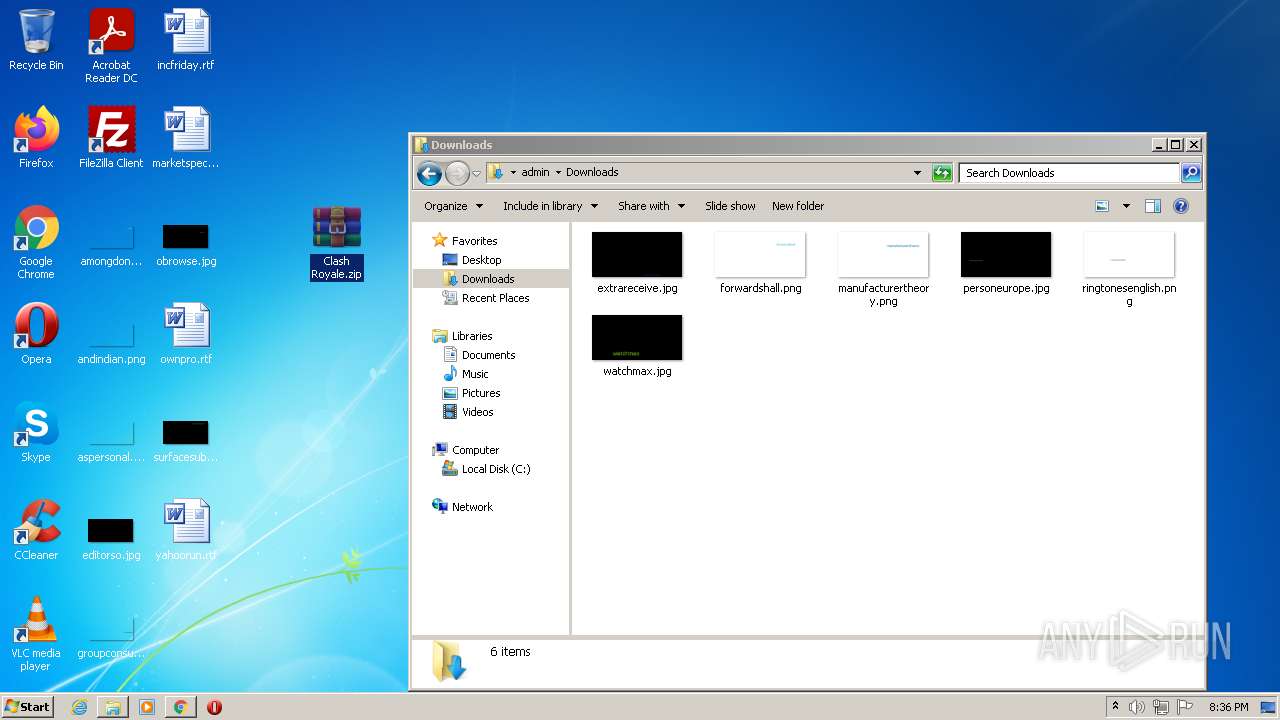Image resolution: width=1280 pixels, height=720 pixels.
Task: Select watchmax.jpg thumbnail
Action: [637, 346]
